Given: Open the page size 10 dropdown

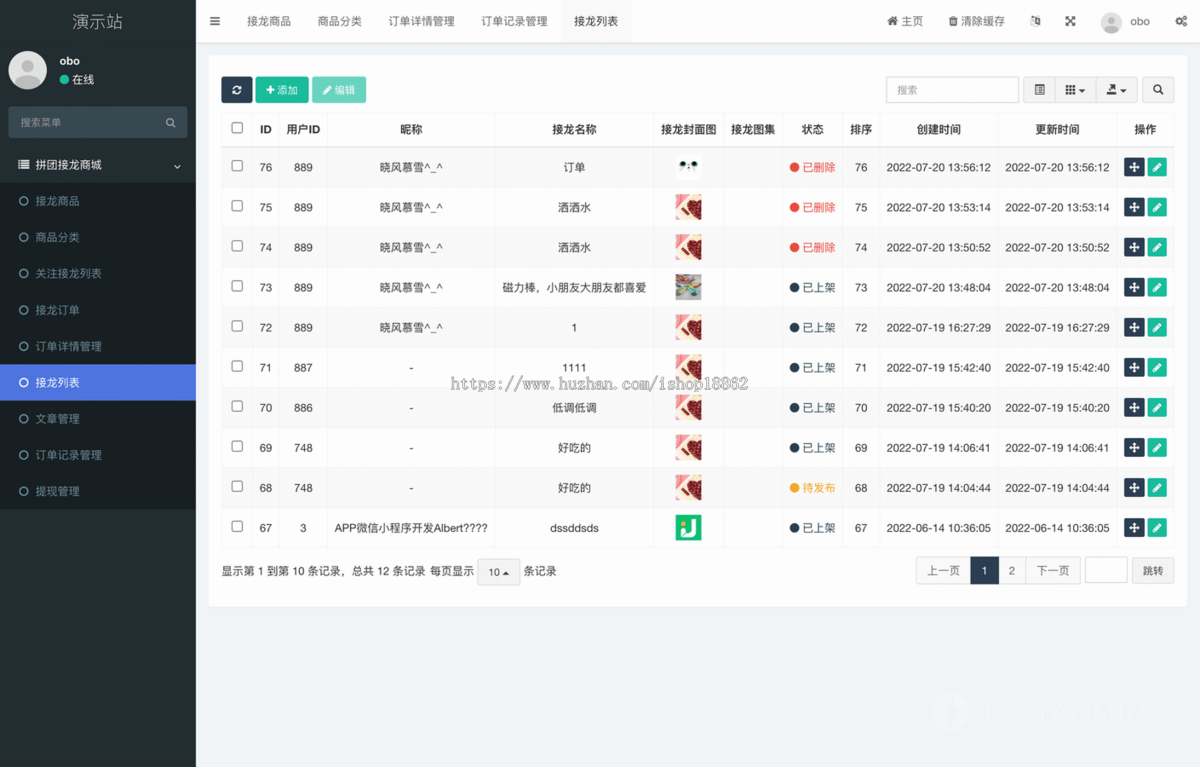Looking at the screenshot, I should [498, 571].
